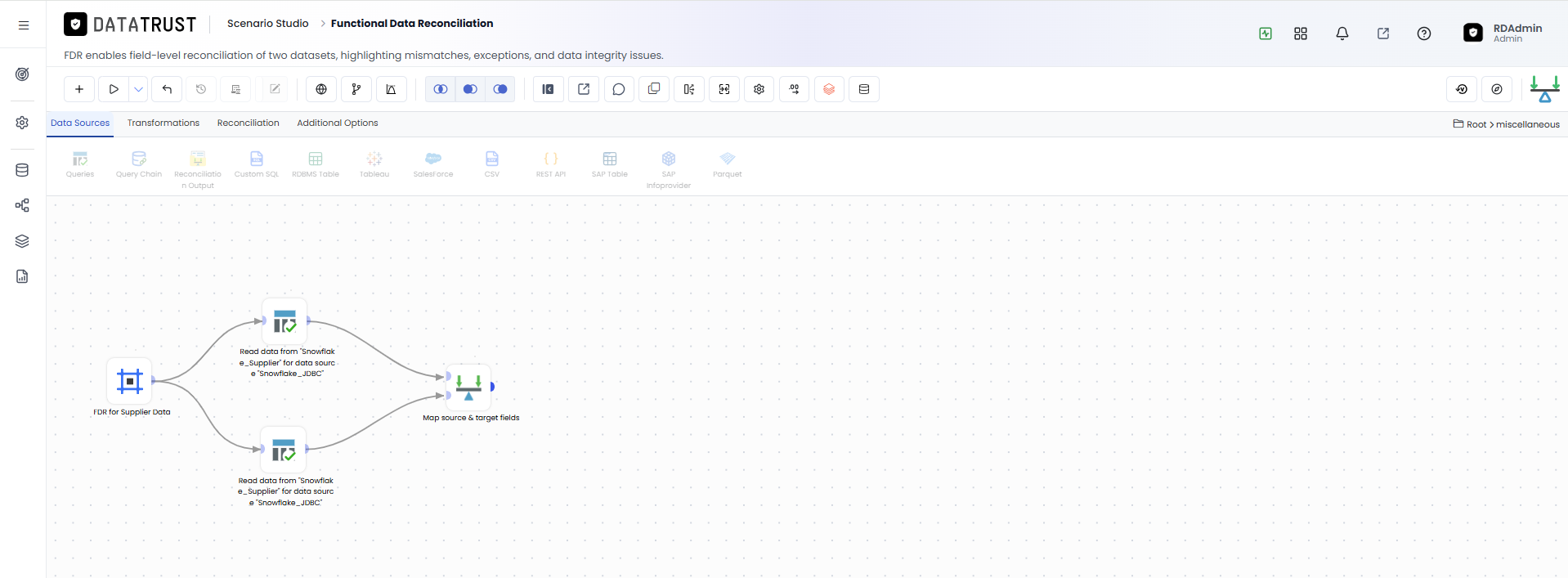Click the version restore icon on the right
Screen dimensions: 1568x578
tap(1462, 89)
